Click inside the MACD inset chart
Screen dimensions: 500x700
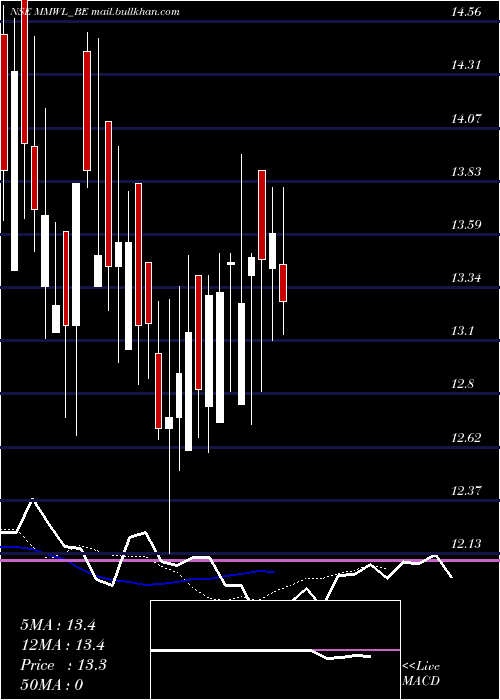(x=275, y=650)
